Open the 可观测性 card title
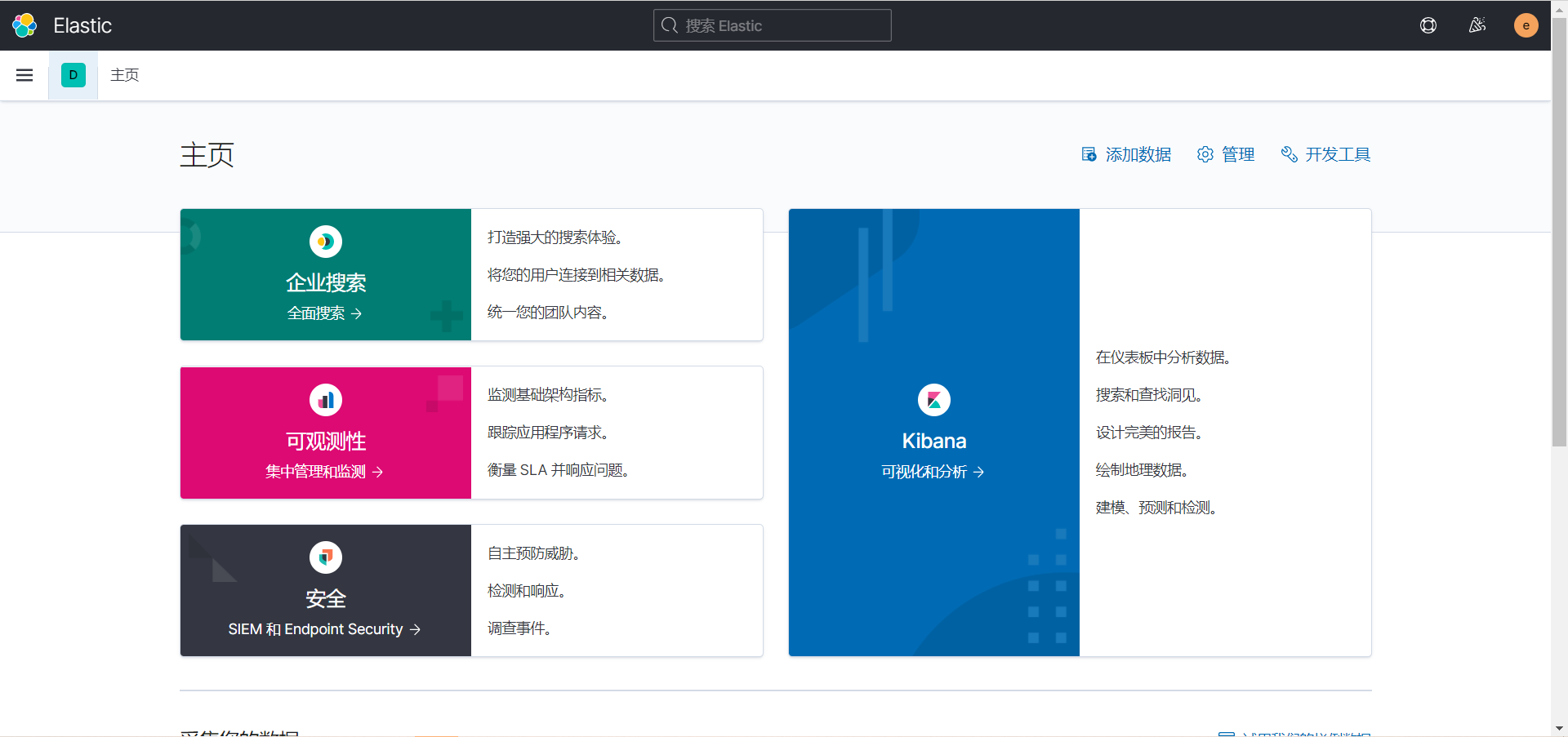Image resolution: width=1568 pixels, height=737 pixels. click(x=326, y=441)
